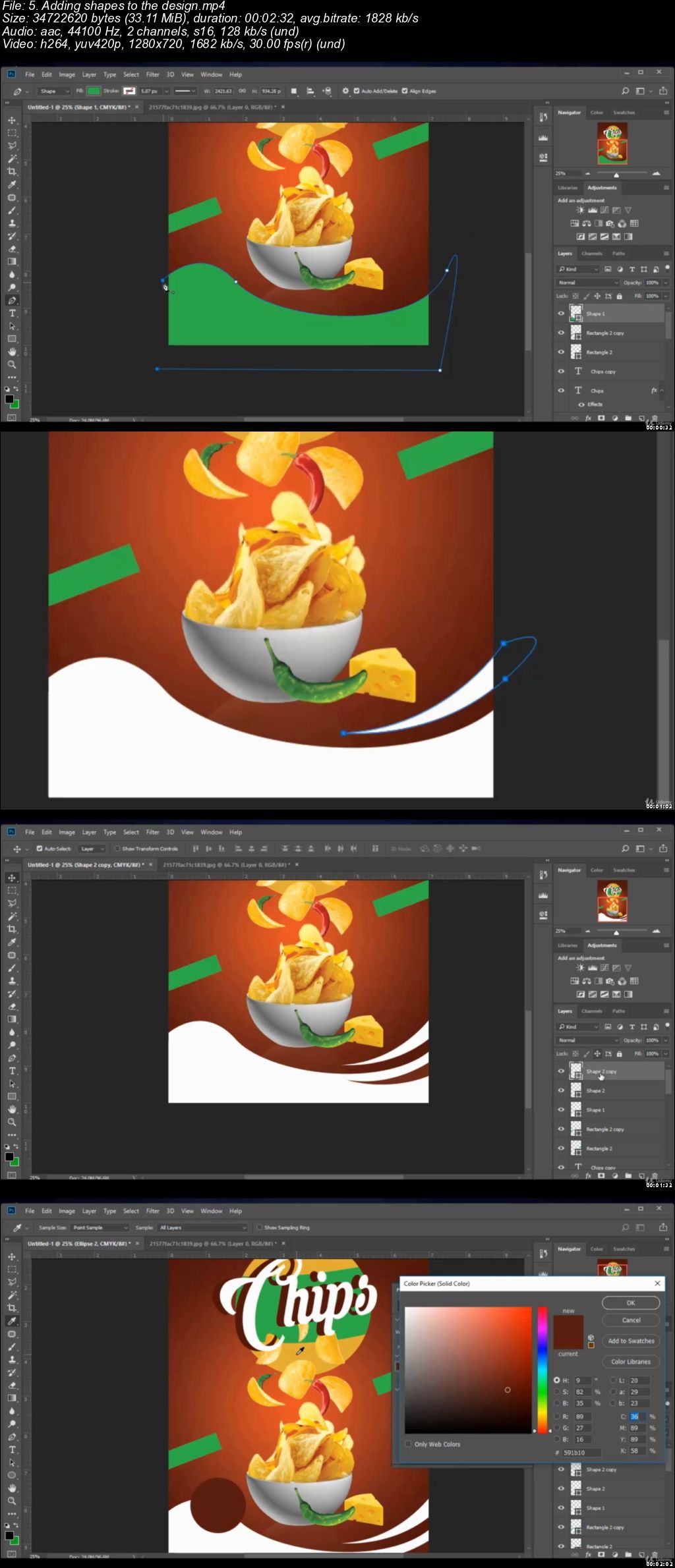The width and height of the screenshot is (675, 1568).
Task: Select the Pen tool in Shape 1 frame
Action: click(12, 300)
